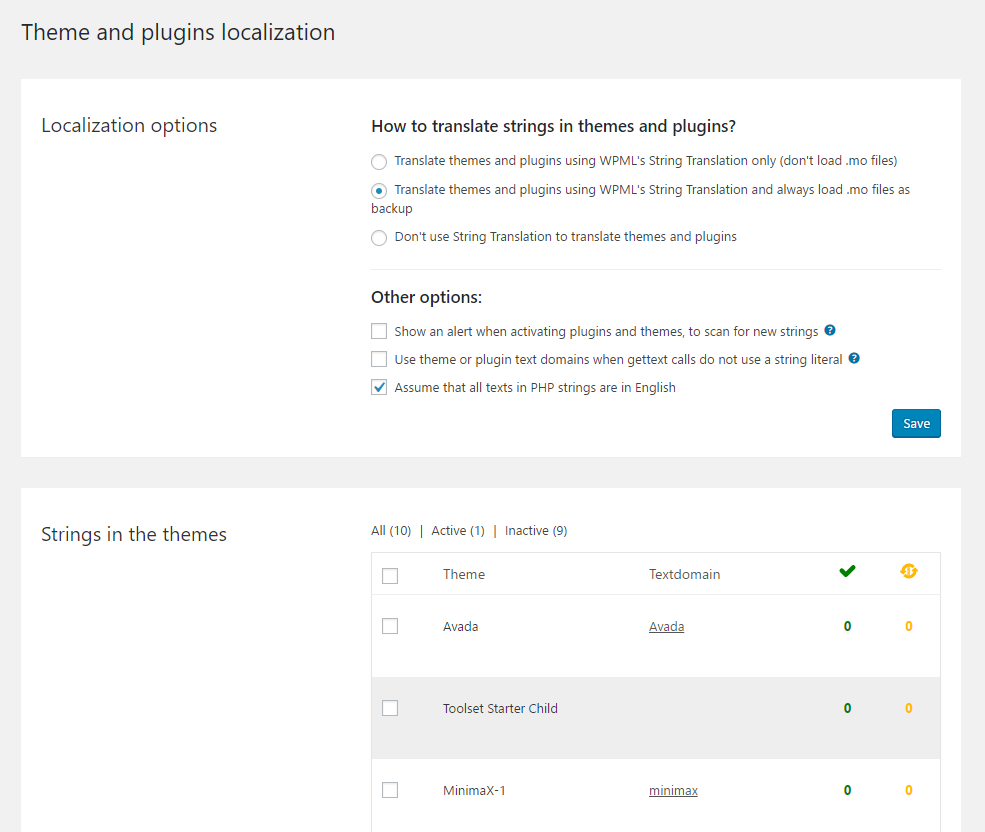Check the MinimaX-1 theme checkbox

point(390,790)
